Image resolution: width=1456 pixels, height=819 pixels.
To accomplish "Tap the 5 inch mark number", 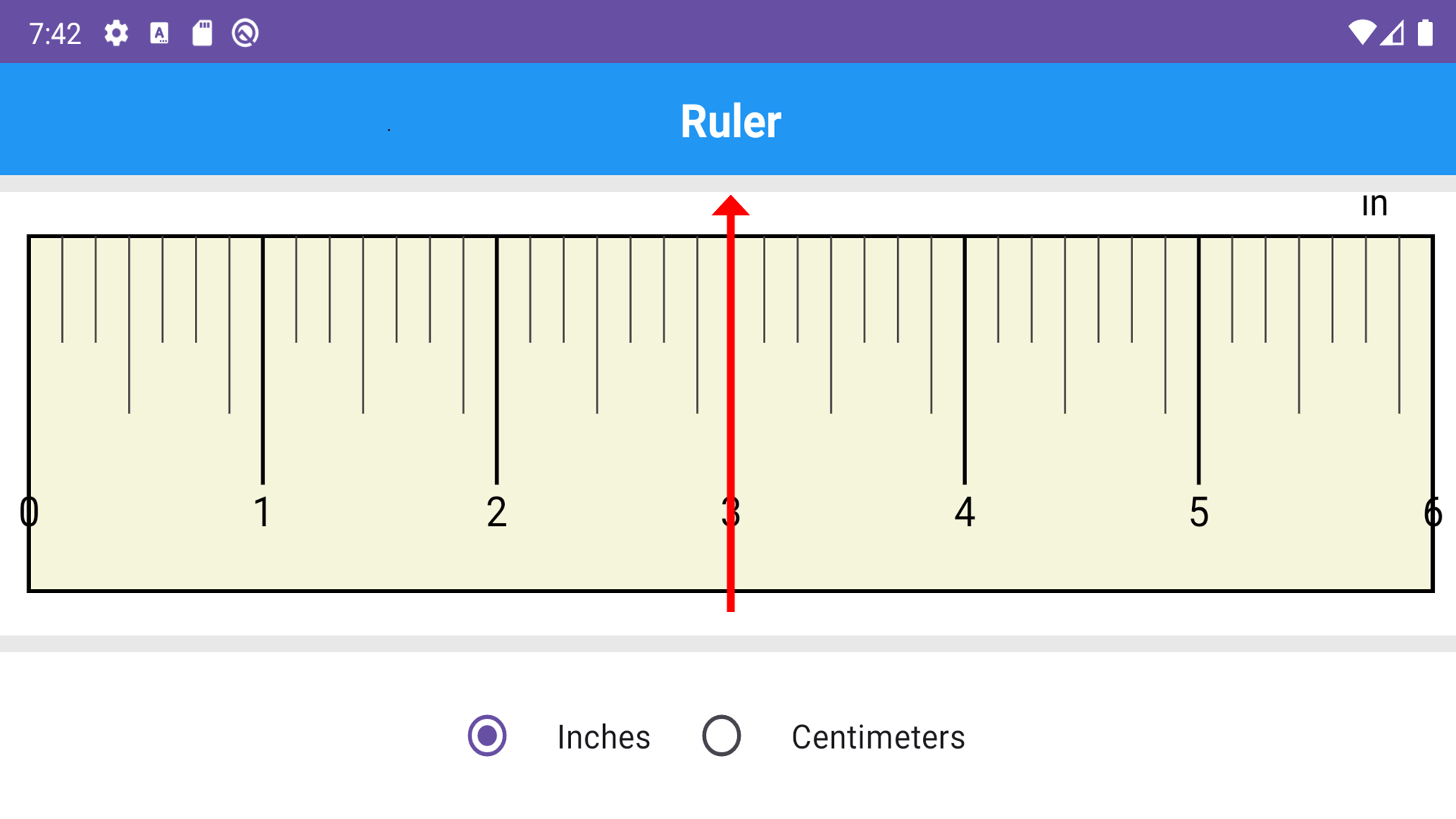I will pyautogui.click(x=1199, y=513).
